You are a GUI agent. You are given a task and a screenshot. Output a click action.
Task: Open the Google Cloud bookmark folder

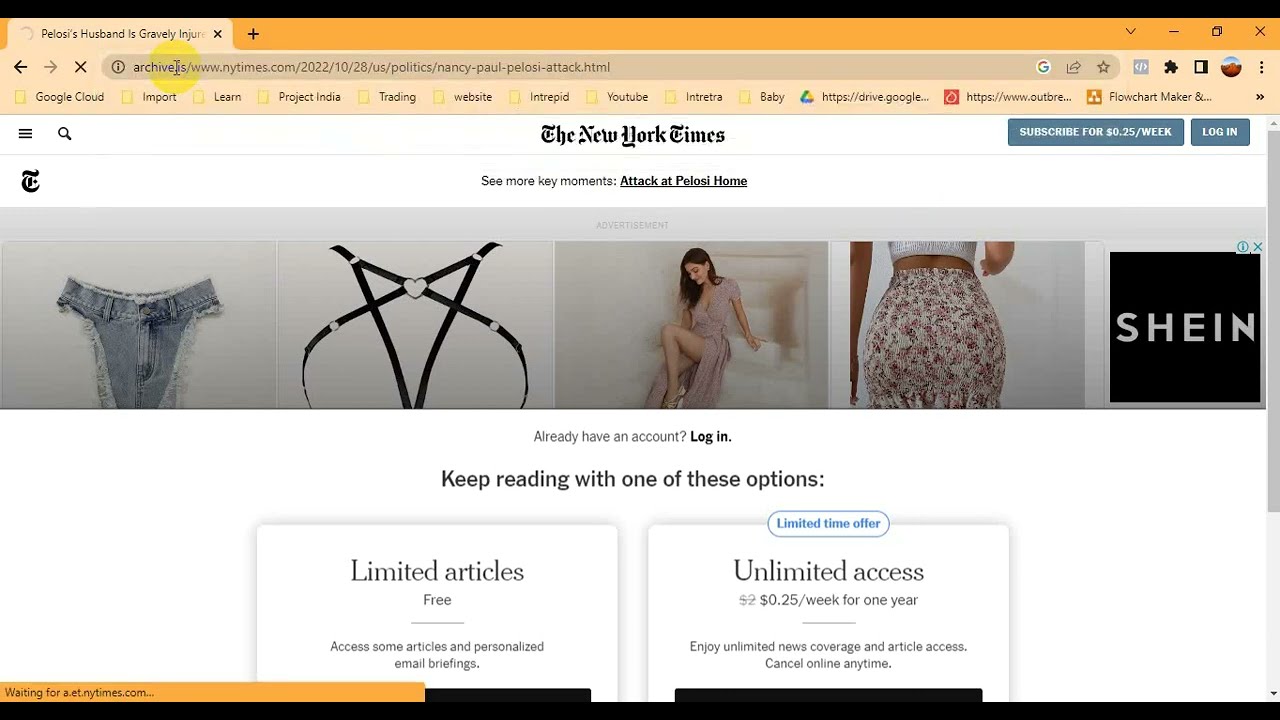pyautogui.click(x=59, y=97)
